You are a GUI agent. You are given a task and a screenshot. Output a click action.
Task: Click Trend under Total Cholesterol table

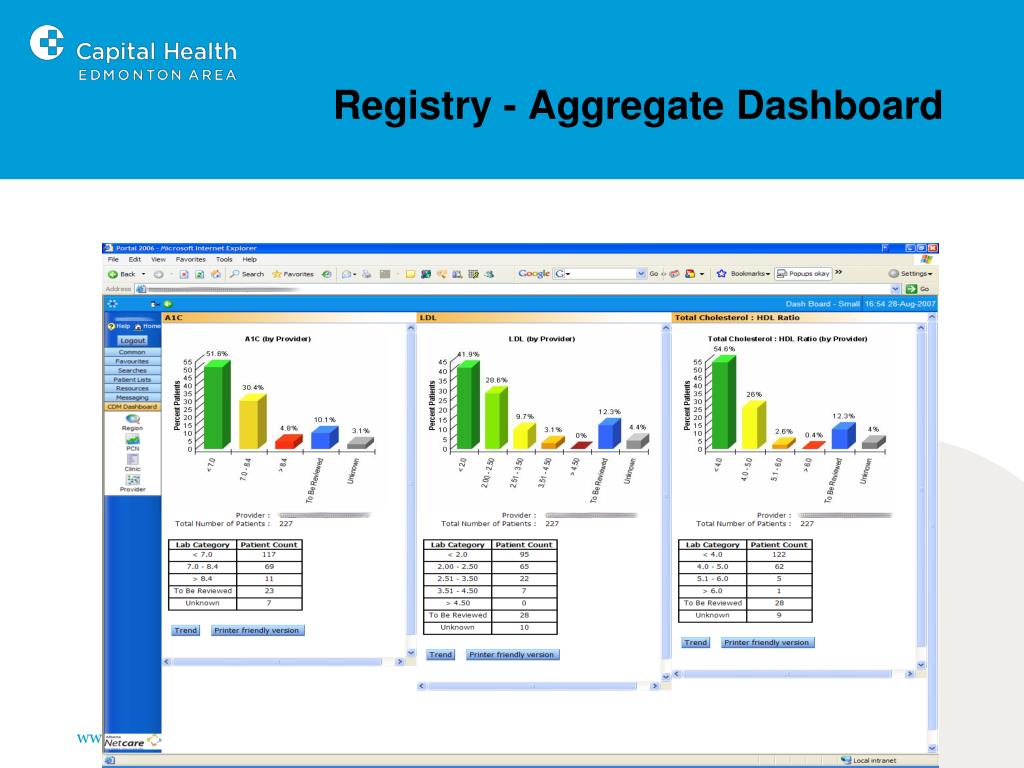(696, 643)
